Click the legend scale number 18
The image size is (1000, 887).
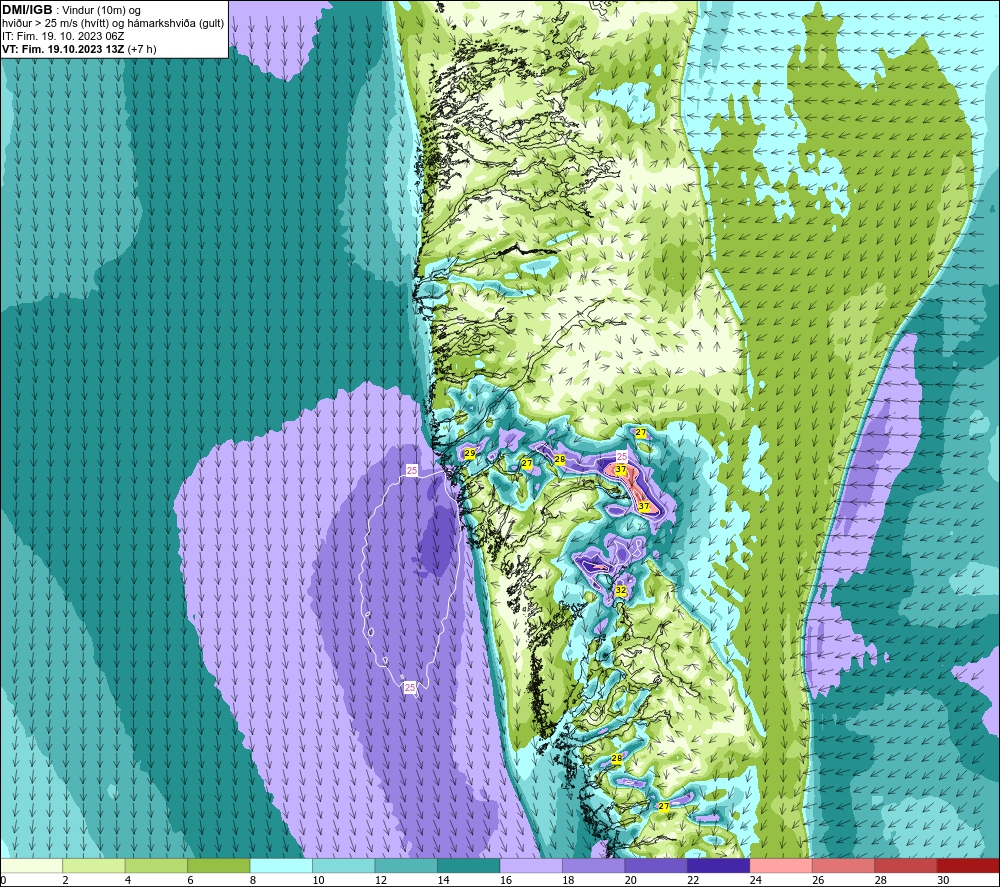568,880
